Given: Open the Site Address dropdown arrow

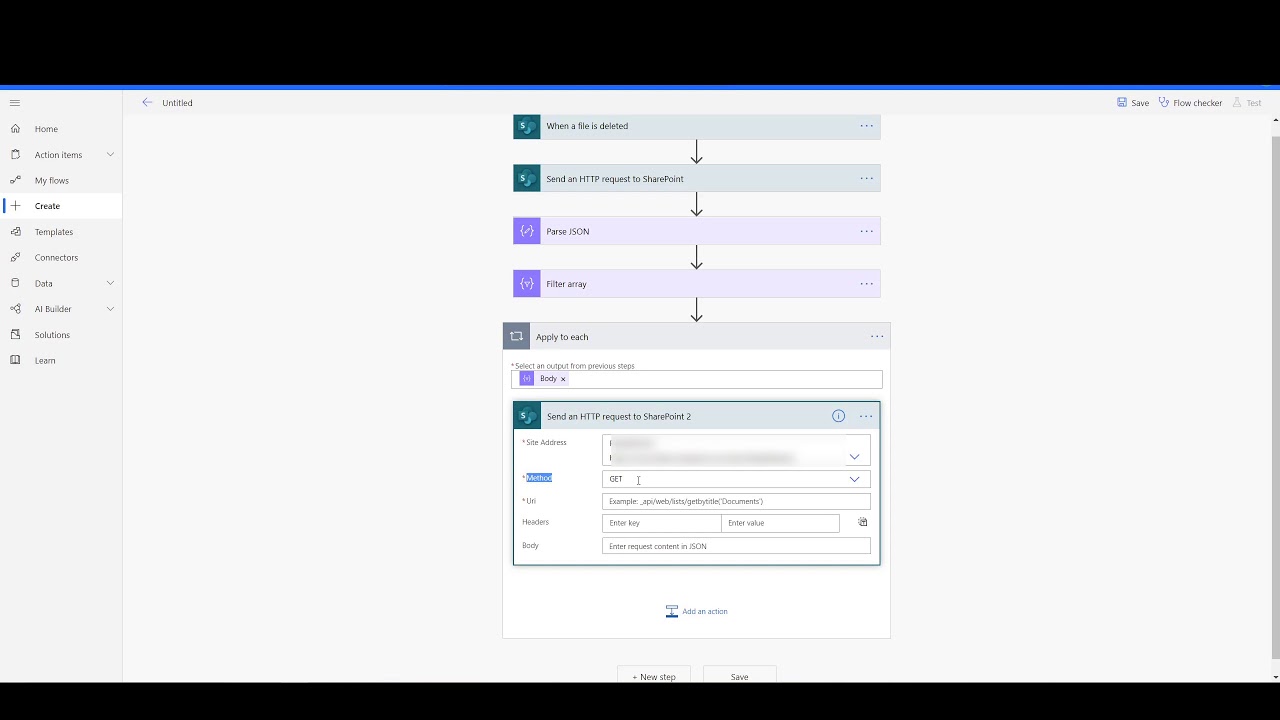Looking at the screenshot, I should [x=854, y=457].
